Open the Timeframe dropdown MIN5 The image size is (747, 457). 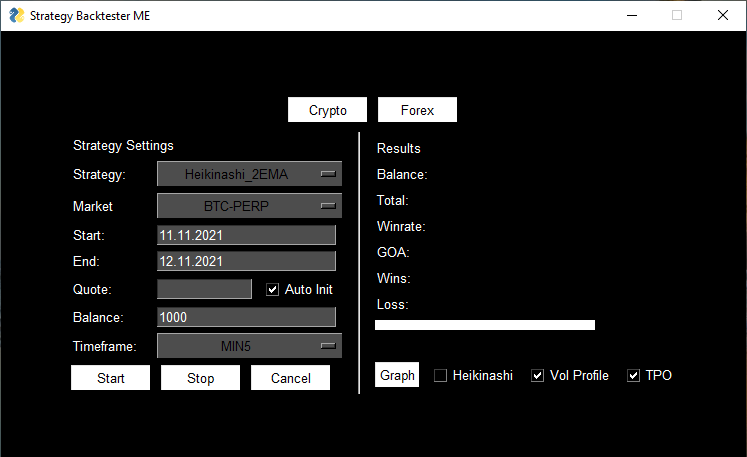[249, 346]
